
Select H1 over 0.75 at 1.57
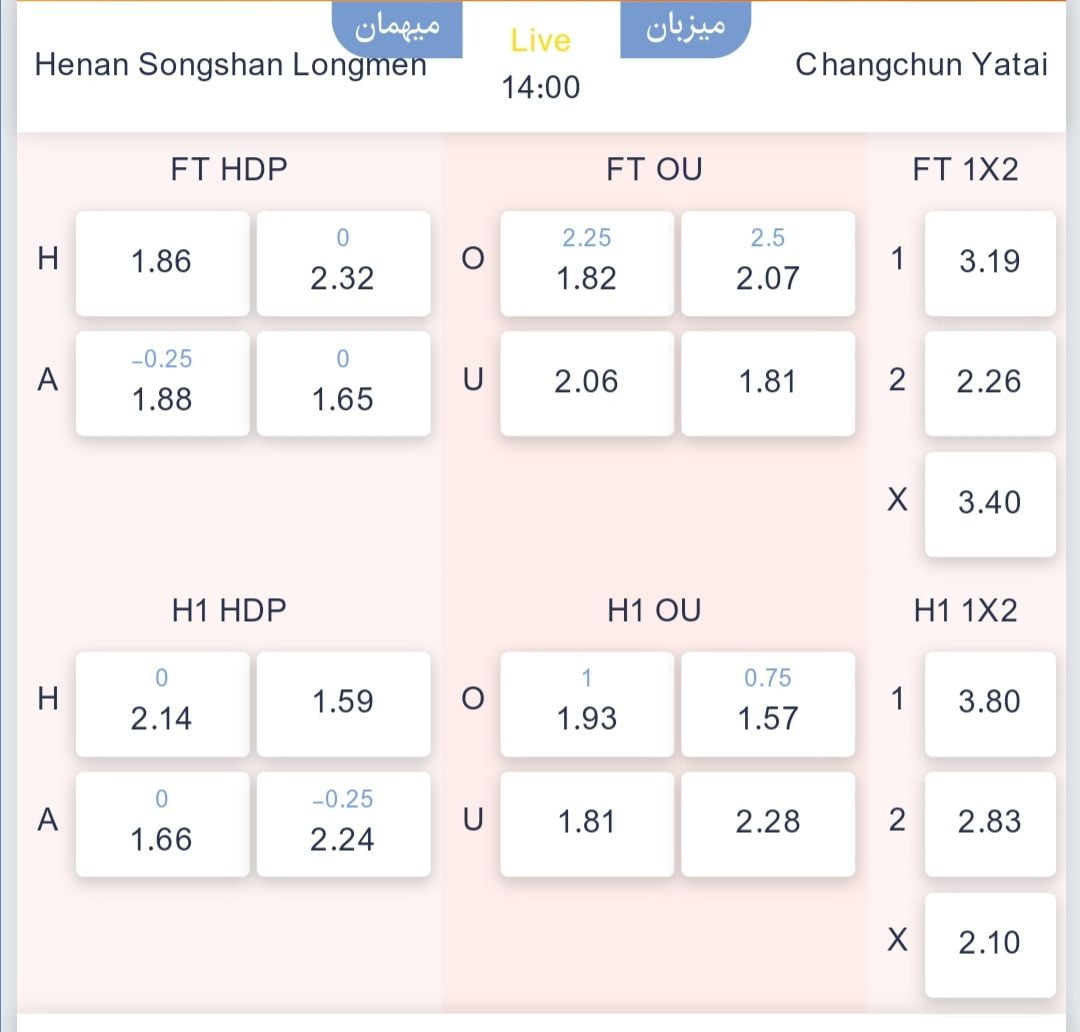pyautogui.click(x=768, y=703)
